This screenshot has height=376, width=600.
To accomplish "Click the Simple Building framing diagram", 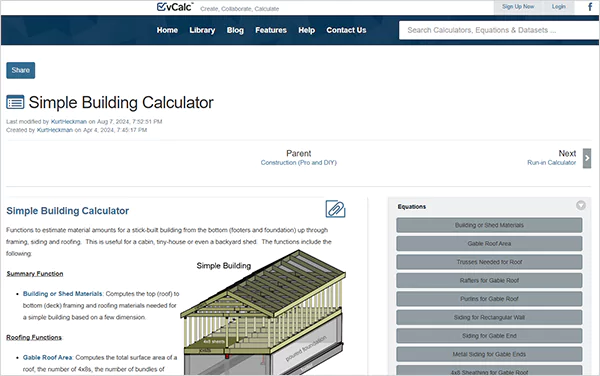I will click(263, 312).
